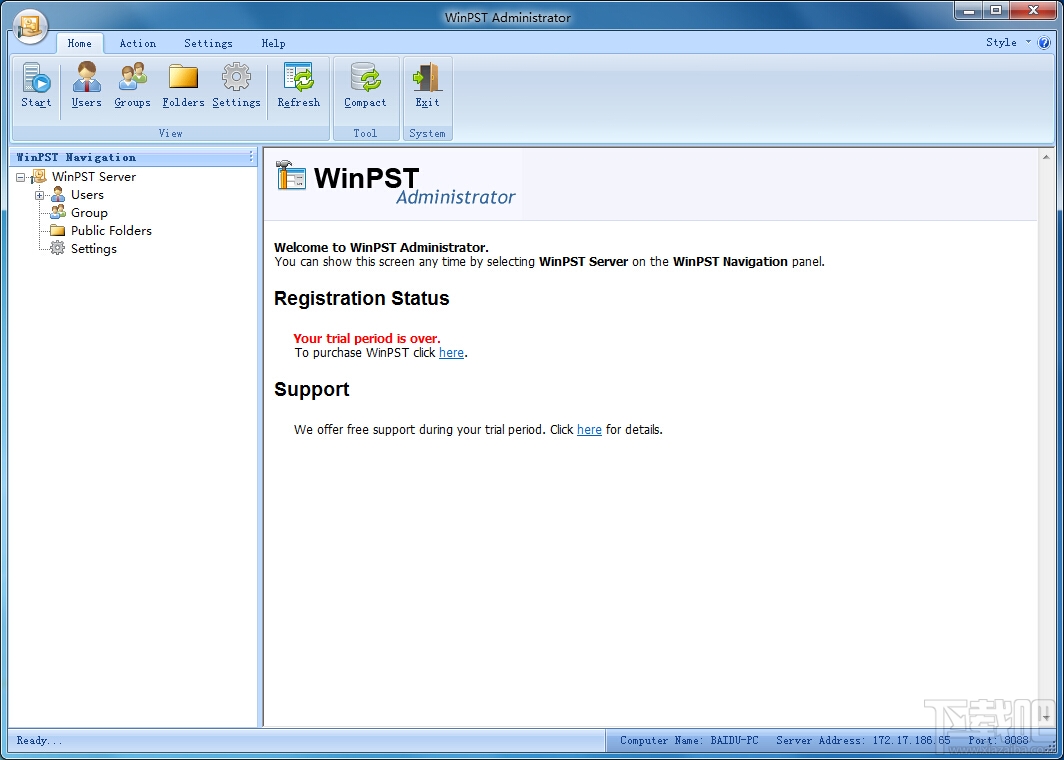Select Public Folders in navigation tree
This screenshot has height=760, width=1064.
[111, 231]
